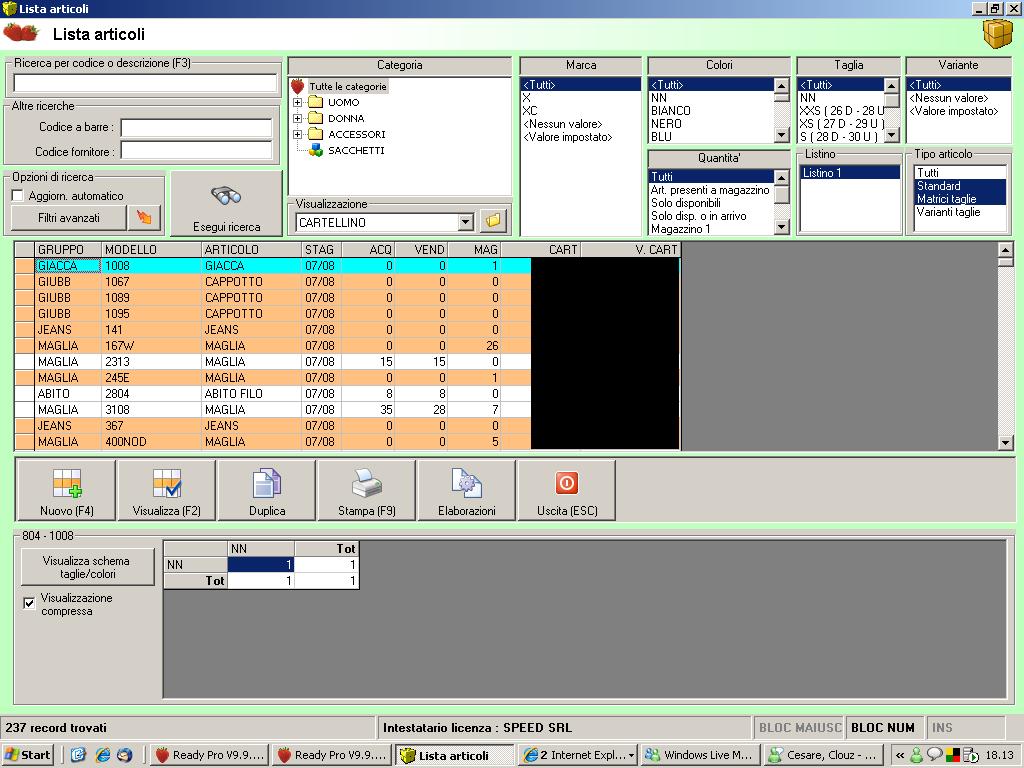The image size is (1024, 768).
Task: Uncheck Visualizzazione compressa checkbox
Action: tap(29, 603)
